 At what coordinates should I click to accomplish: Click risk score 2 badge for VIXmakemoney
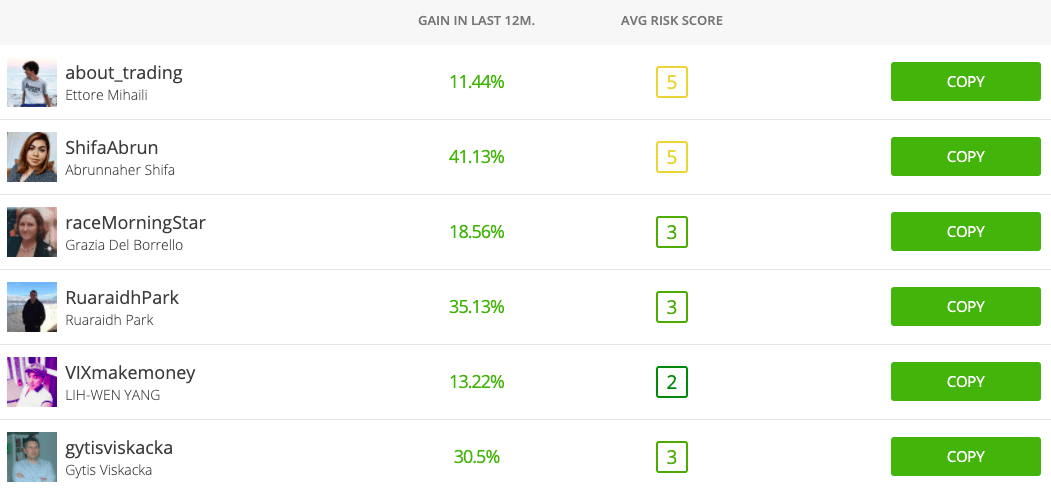tap(672, 383)
